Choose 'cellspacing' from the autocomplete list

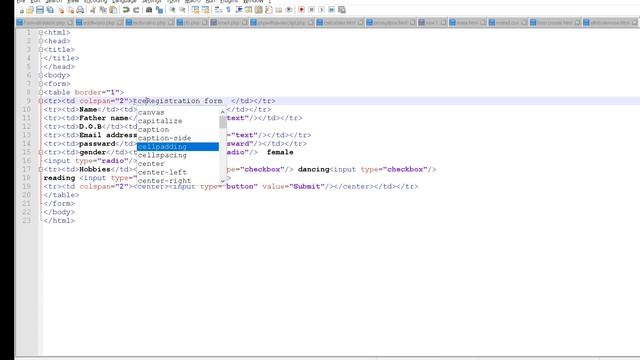(x=178, y=156)
